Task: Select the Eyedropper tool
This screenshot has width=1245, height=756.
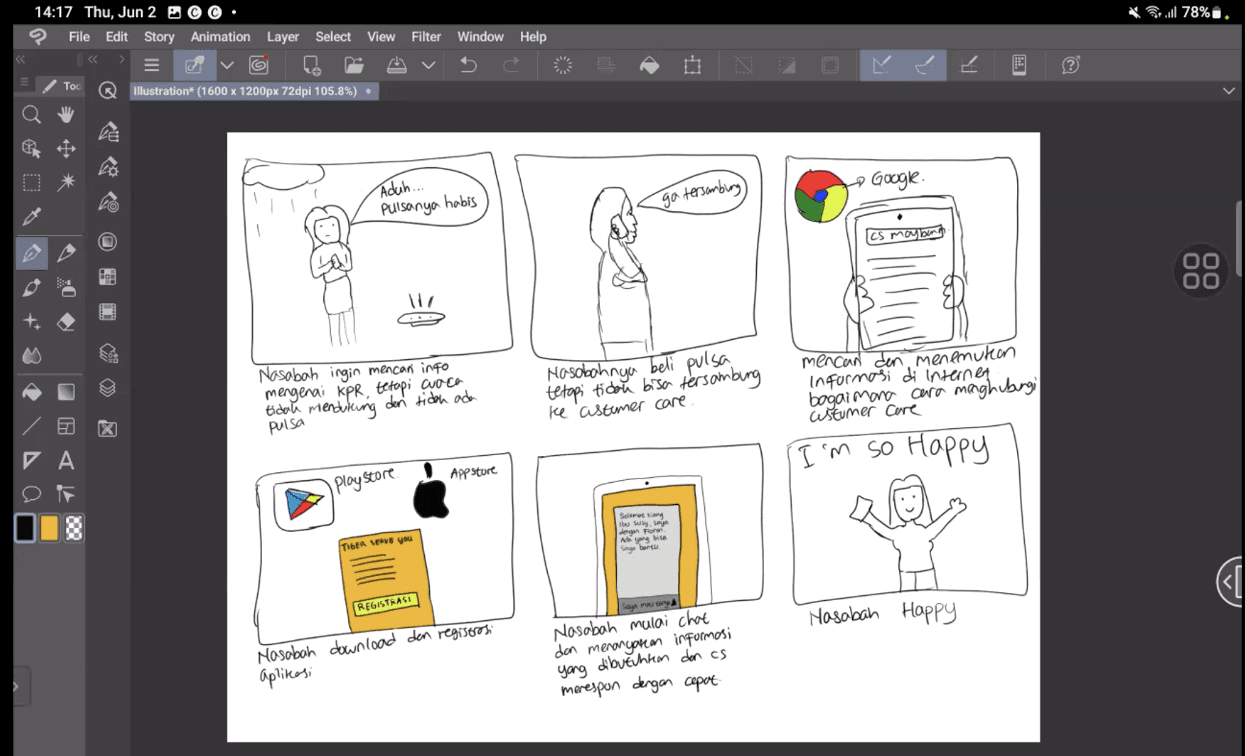Action: [x=31, y=217]
